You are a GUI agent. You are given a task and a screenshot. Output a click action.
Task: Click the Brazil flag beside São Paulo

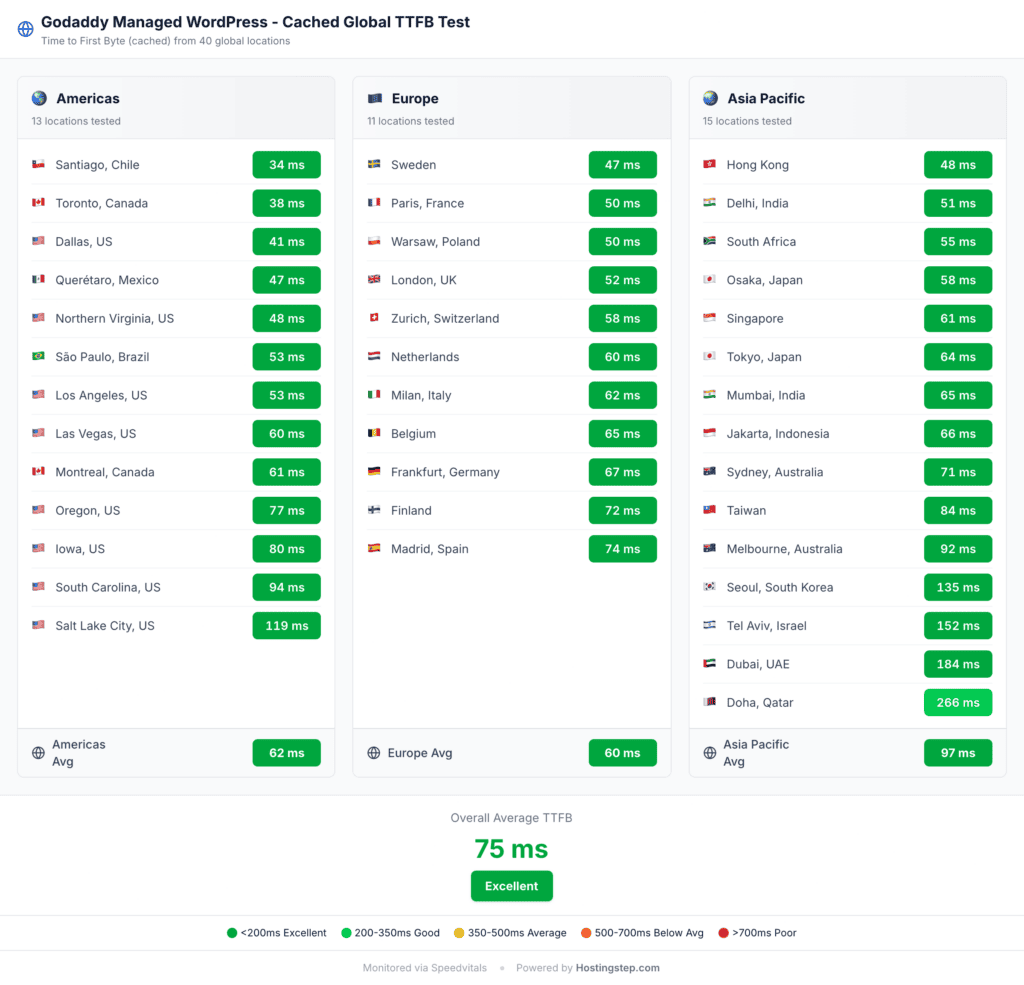coord(39,356)
